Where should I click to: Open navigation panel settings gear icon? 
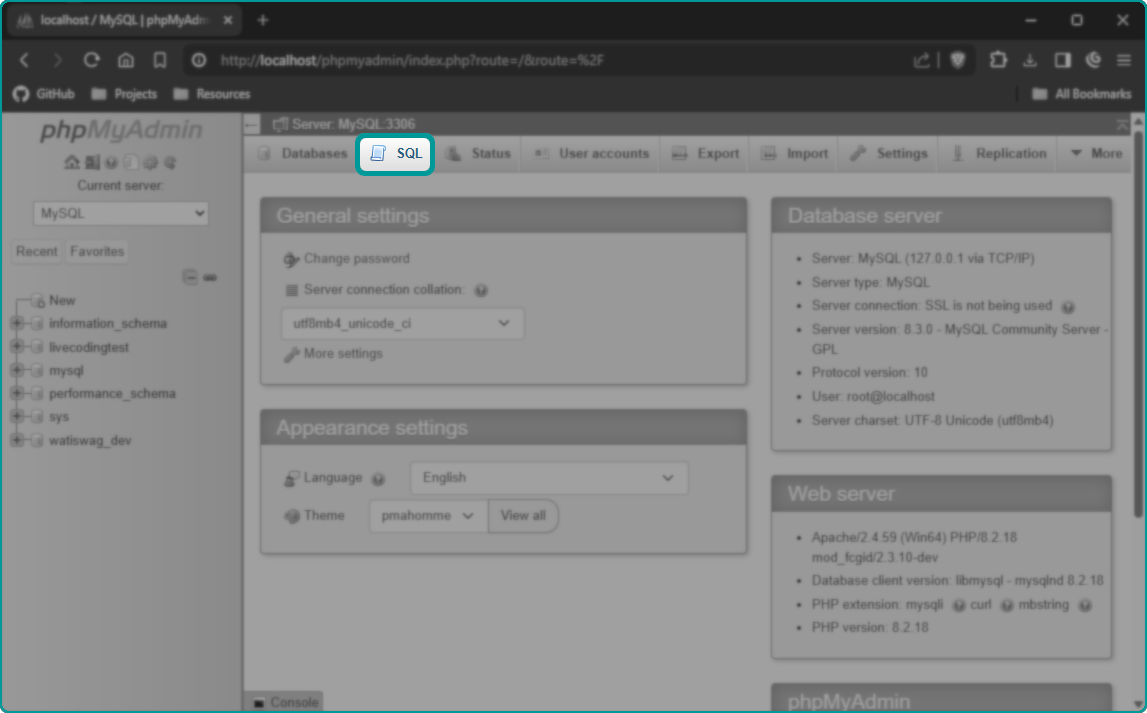coord(151,162)
